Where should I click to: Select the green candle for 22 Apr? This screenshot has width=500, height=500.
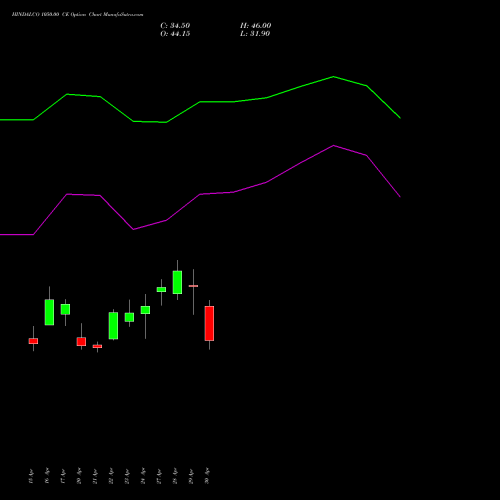[x=113, y=326]
